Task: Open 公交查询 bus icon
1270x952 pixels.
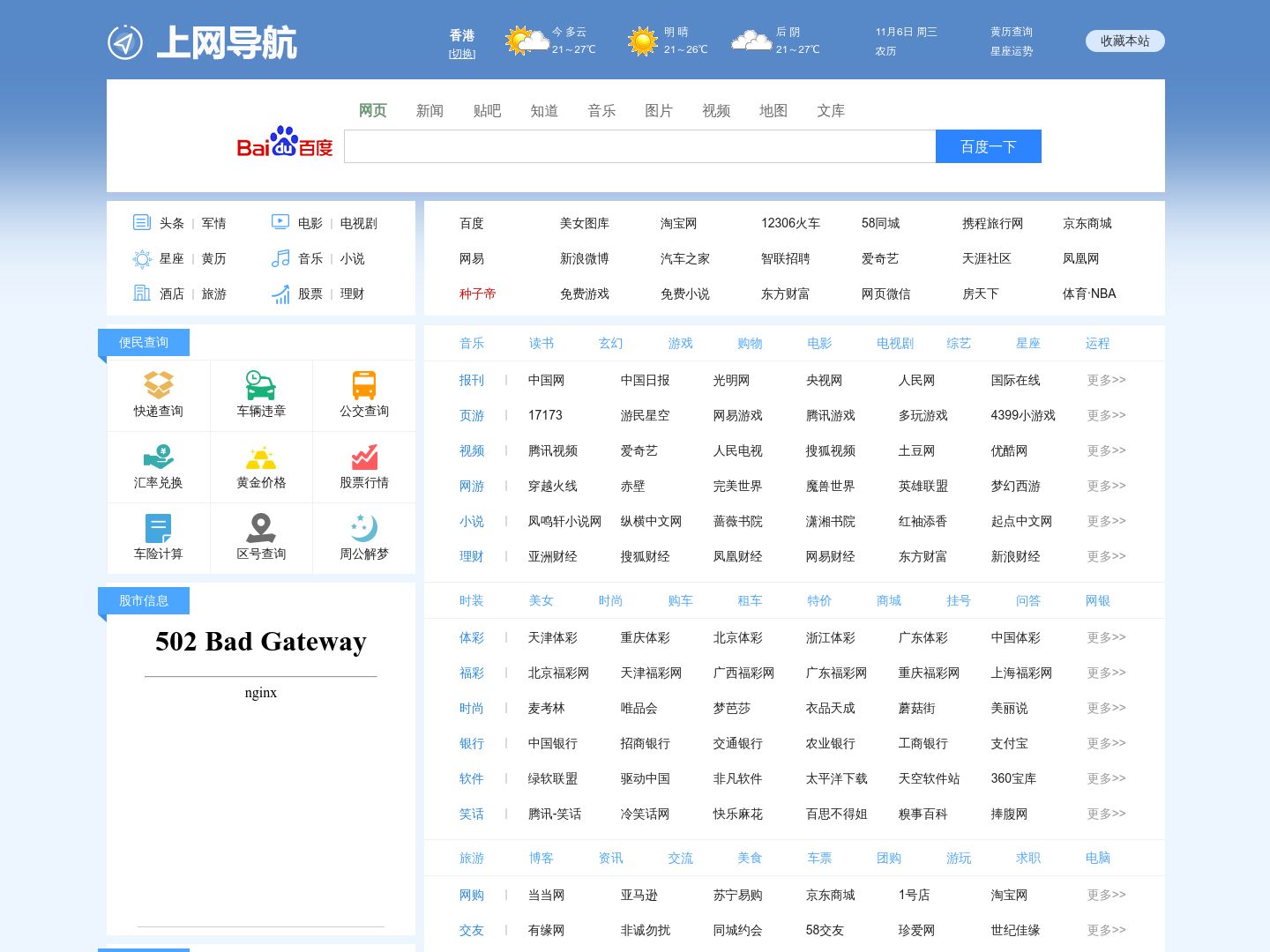Action: [364, 384]
